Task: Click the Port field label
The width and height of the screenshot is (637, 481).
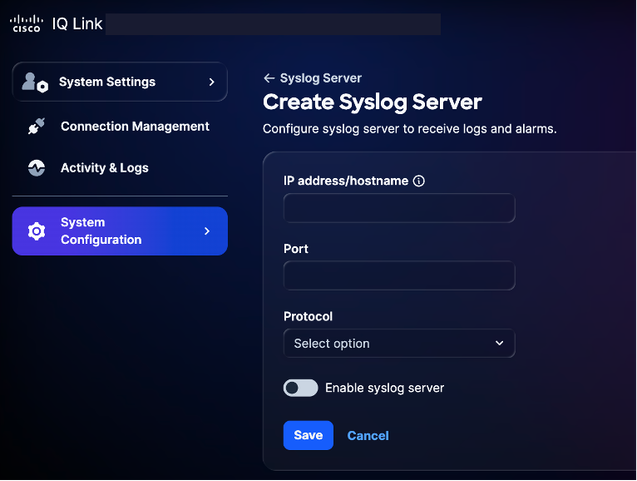Action: [296, 249]
